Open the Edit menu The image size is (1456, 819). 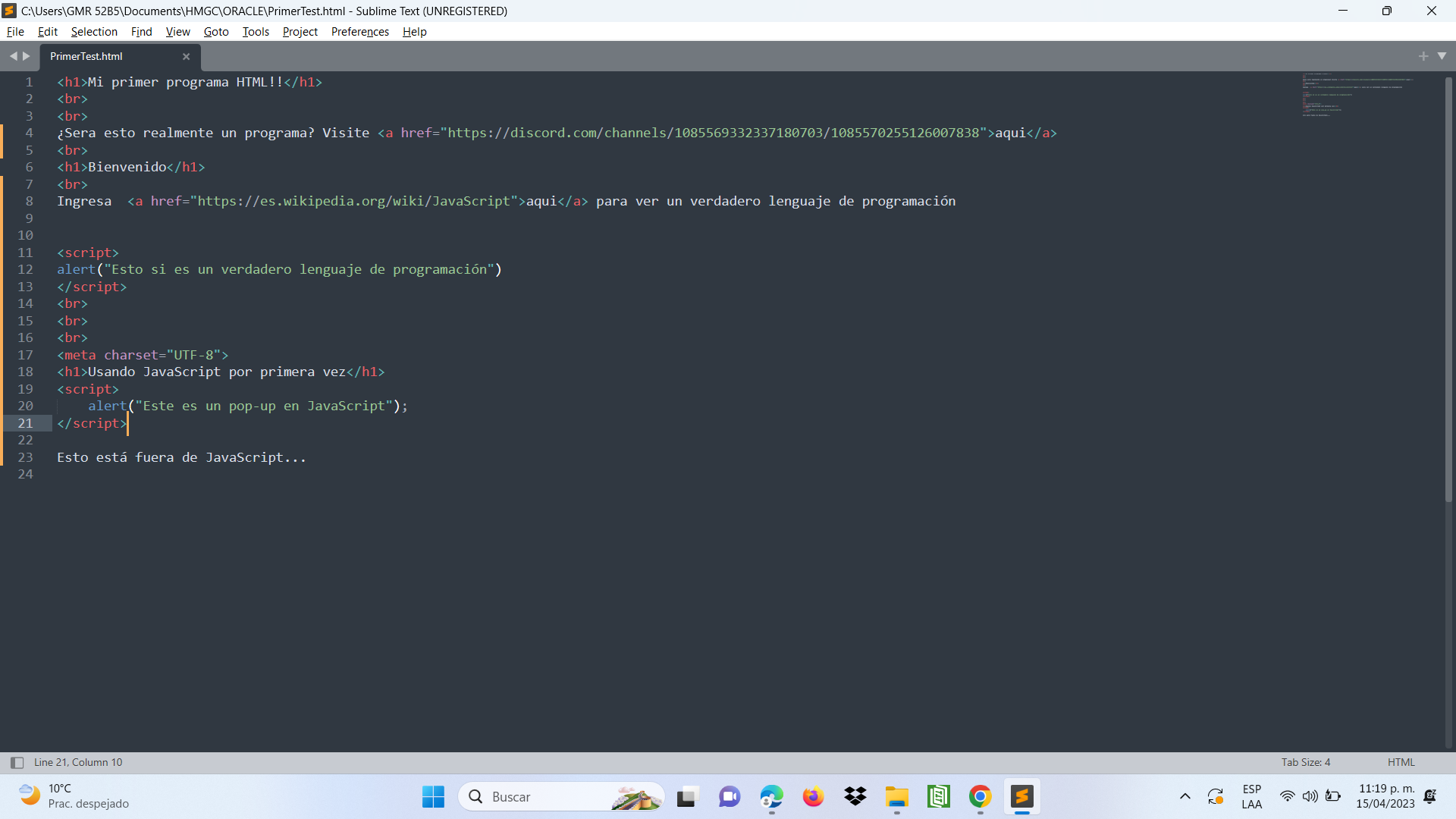tap(48, 32)
